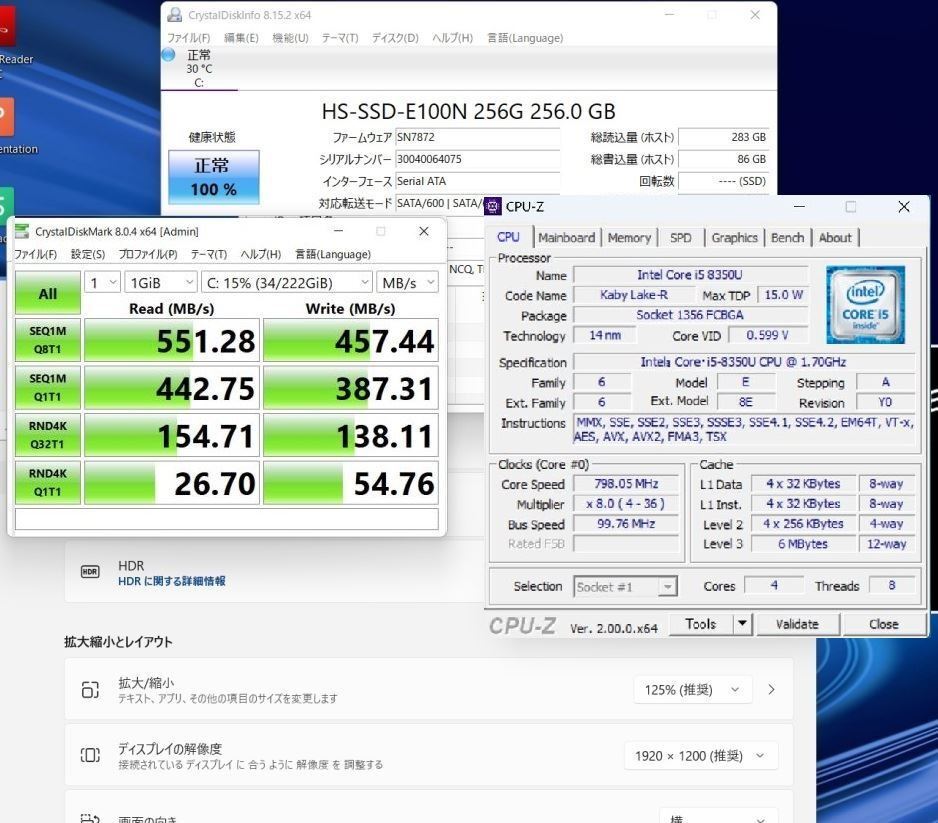Open ヘルプ(H) menu in CrystalDiskInfo

[x=452, y=38]
